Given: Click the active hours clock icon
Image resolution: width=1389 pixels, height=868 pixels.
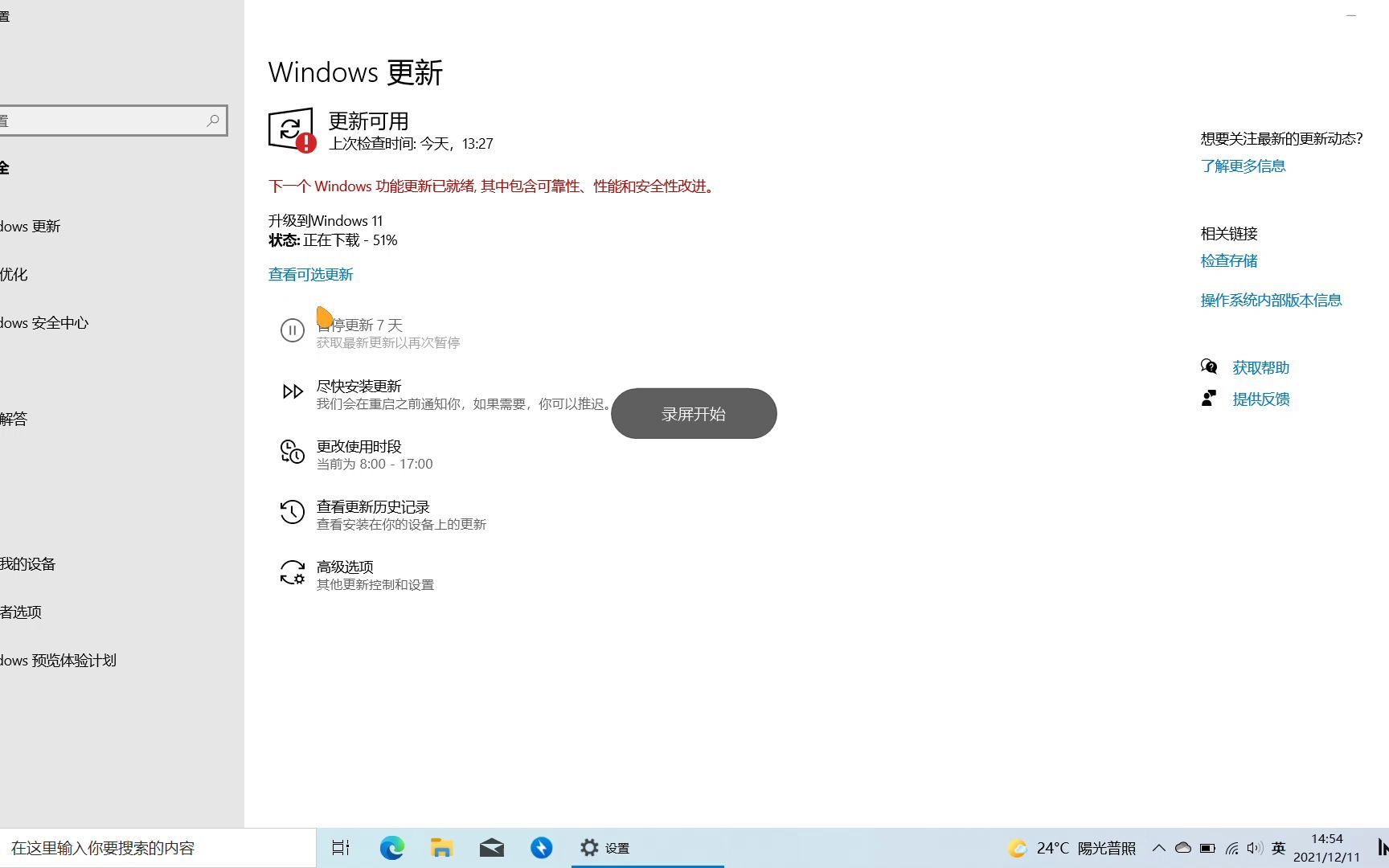Looking at the screenshot, I should point(292,452).
